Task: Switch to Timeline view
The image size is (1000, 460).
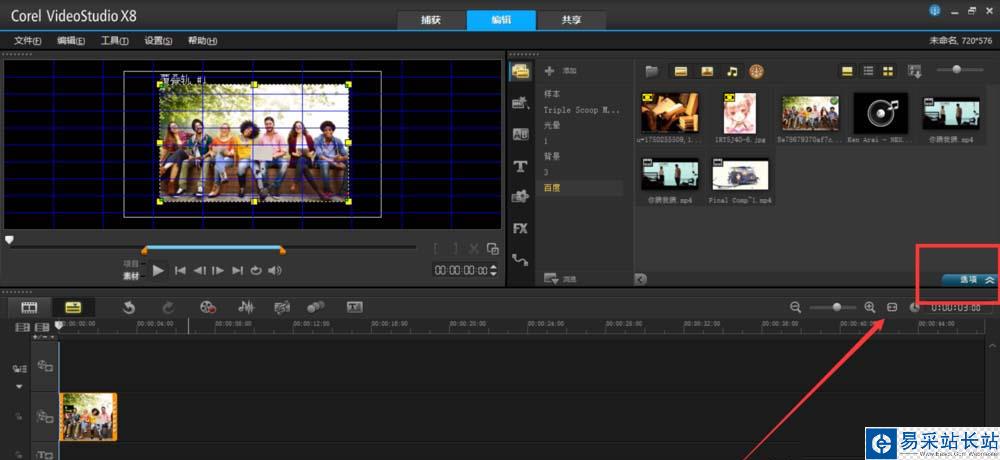Action: 73,308
